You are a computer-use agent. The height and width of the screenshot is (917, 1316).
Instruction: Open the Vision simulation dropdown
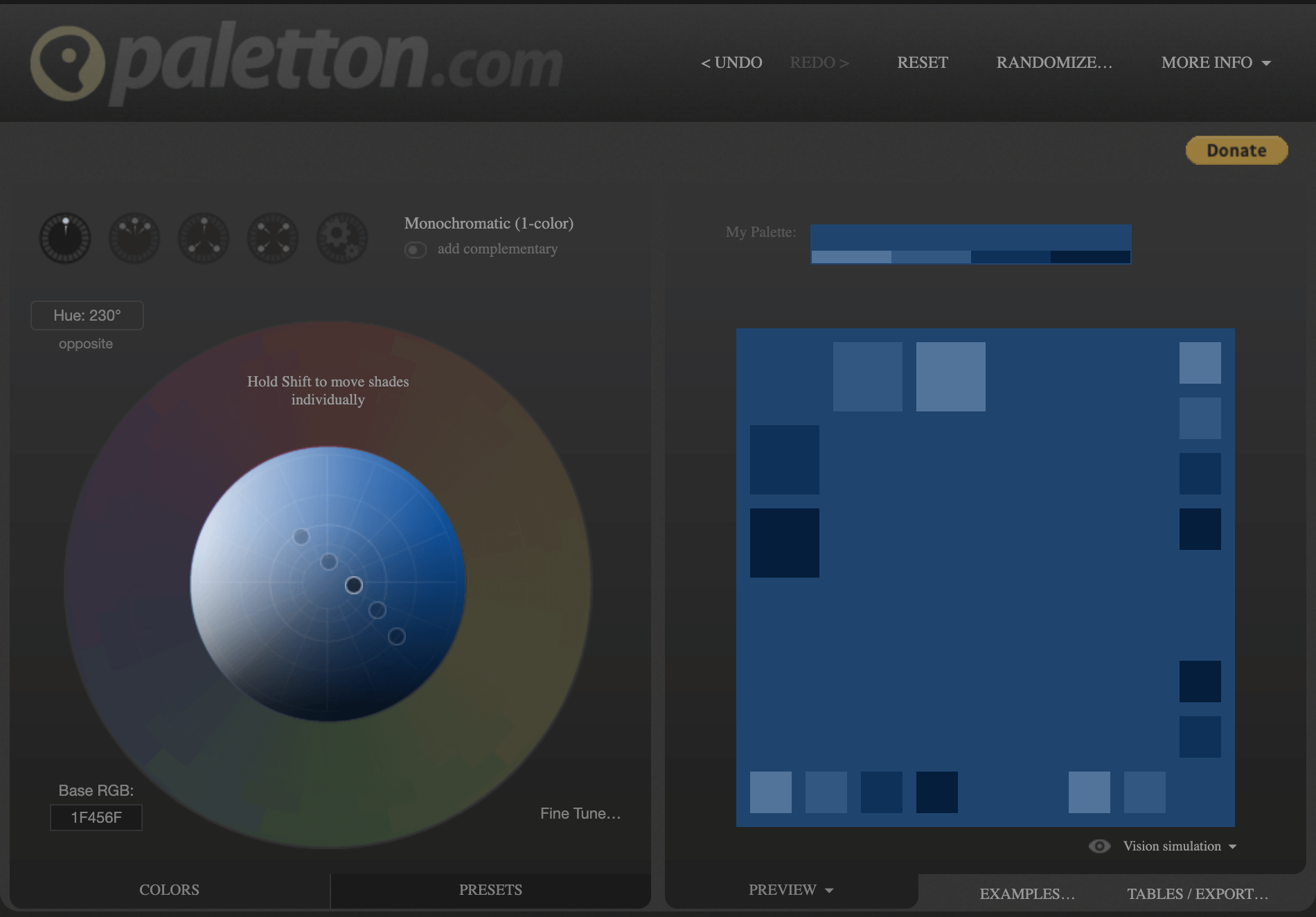[1180, 846]
